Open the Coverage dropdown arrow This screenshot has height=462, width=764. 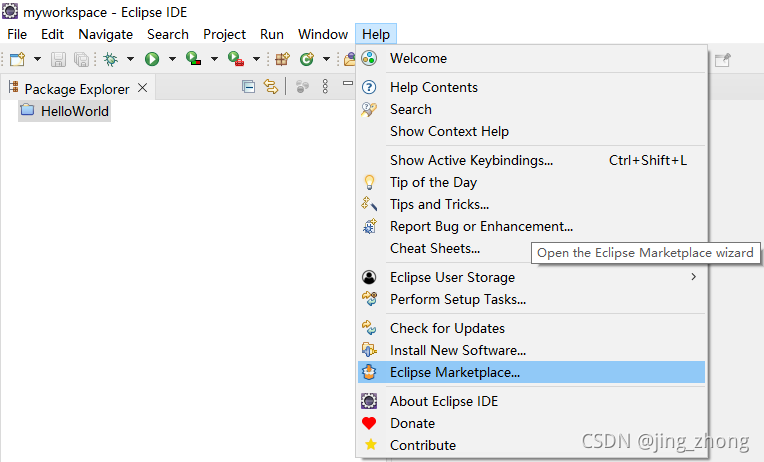point(214,59)
